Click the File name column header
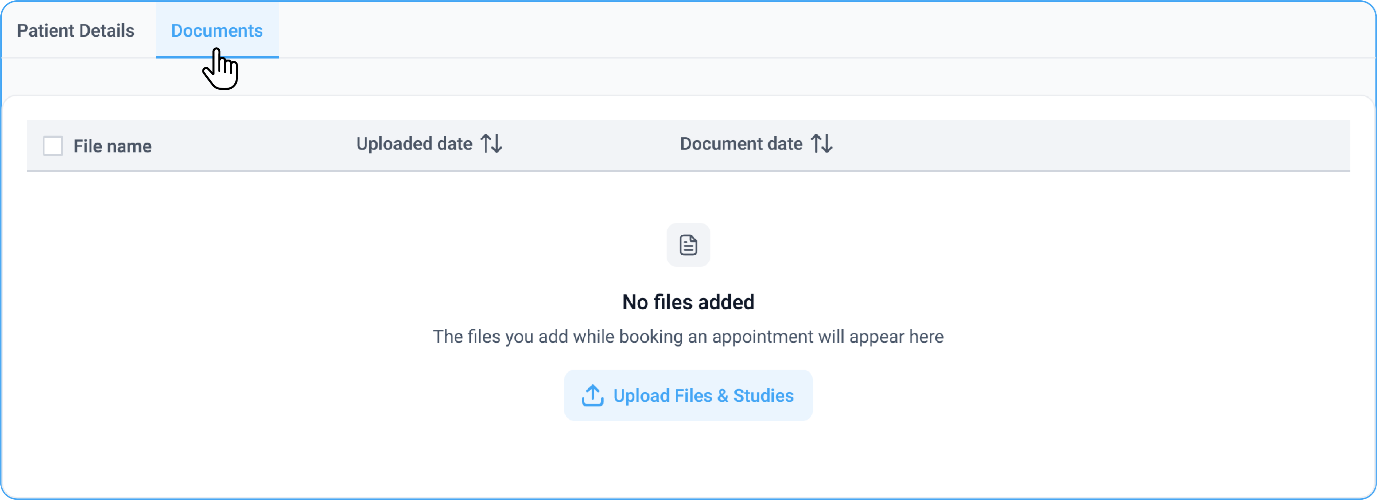Image resolution: width=1377 pixels, height=500 pixels. coord(113,146)
